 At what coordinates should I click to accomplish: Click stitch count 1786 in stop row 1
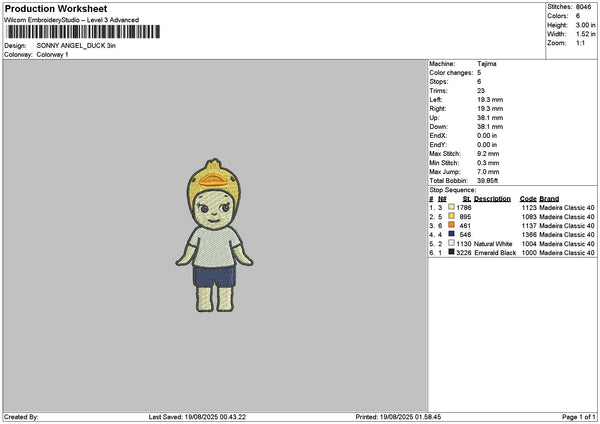[x=464, y=208]
